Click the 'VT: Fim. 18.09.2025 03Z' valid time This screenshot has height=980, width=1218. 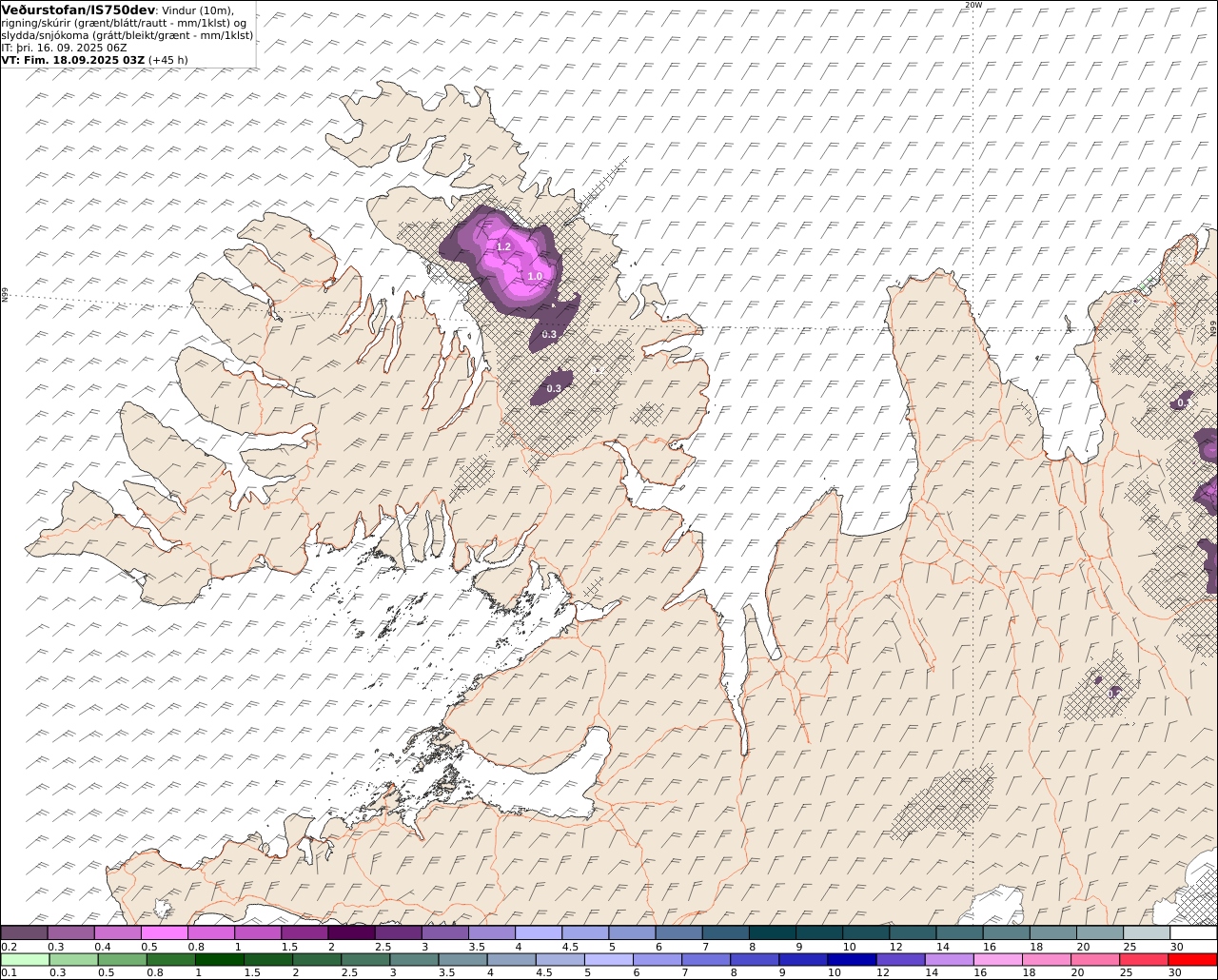point(73,60)
